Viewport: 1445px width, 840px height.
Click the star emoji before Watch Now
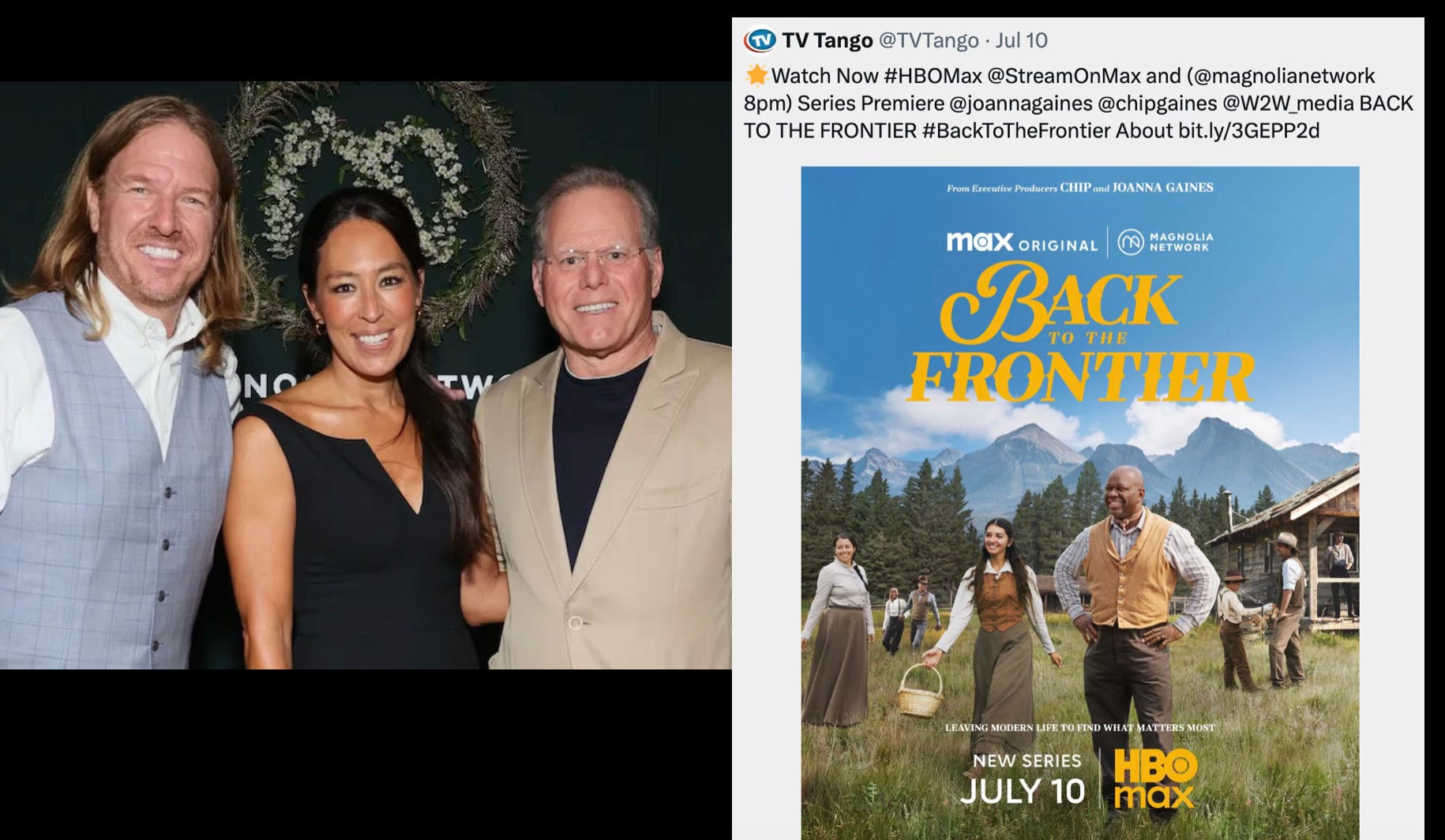click(756, 76)
